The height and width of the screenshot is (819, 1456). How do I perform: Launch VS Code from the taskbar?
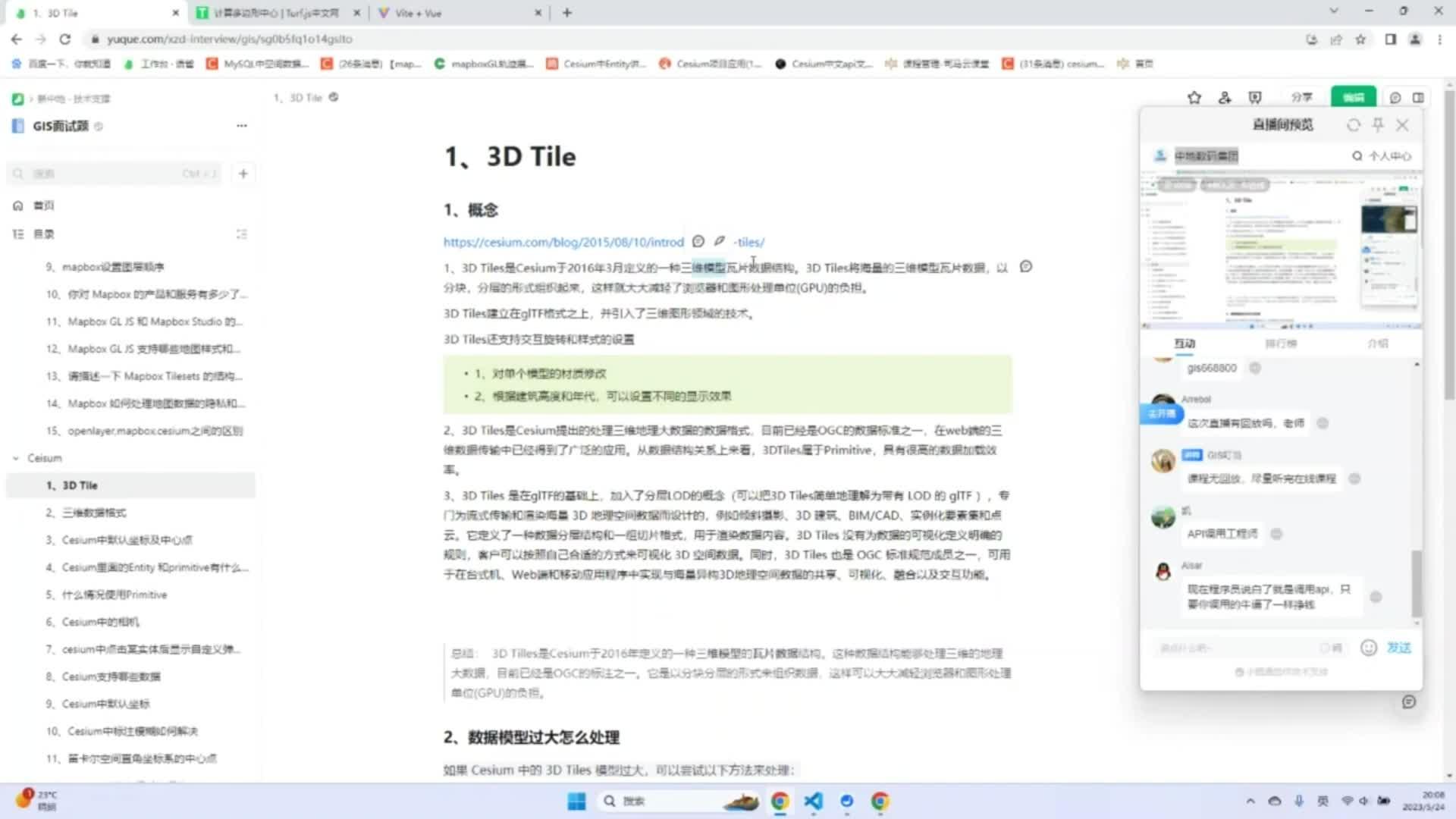click(x=813, y=801)
